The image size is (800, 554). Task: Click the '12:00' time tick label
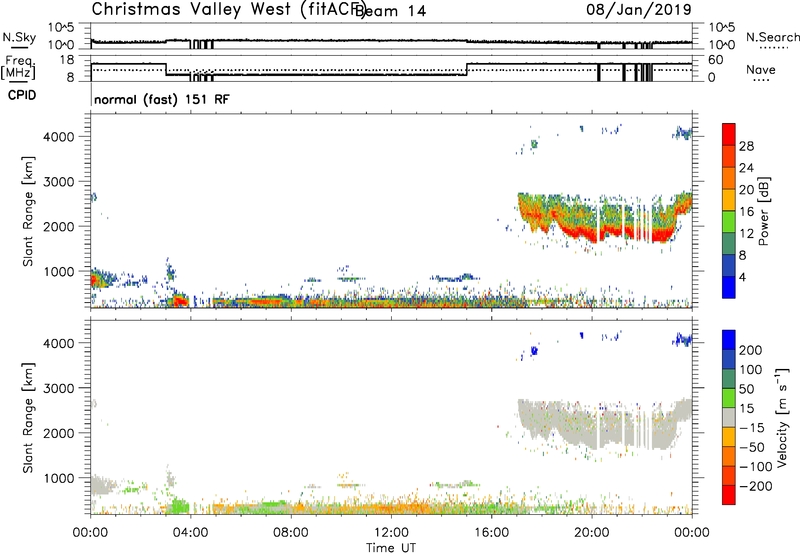coord(391,533)
